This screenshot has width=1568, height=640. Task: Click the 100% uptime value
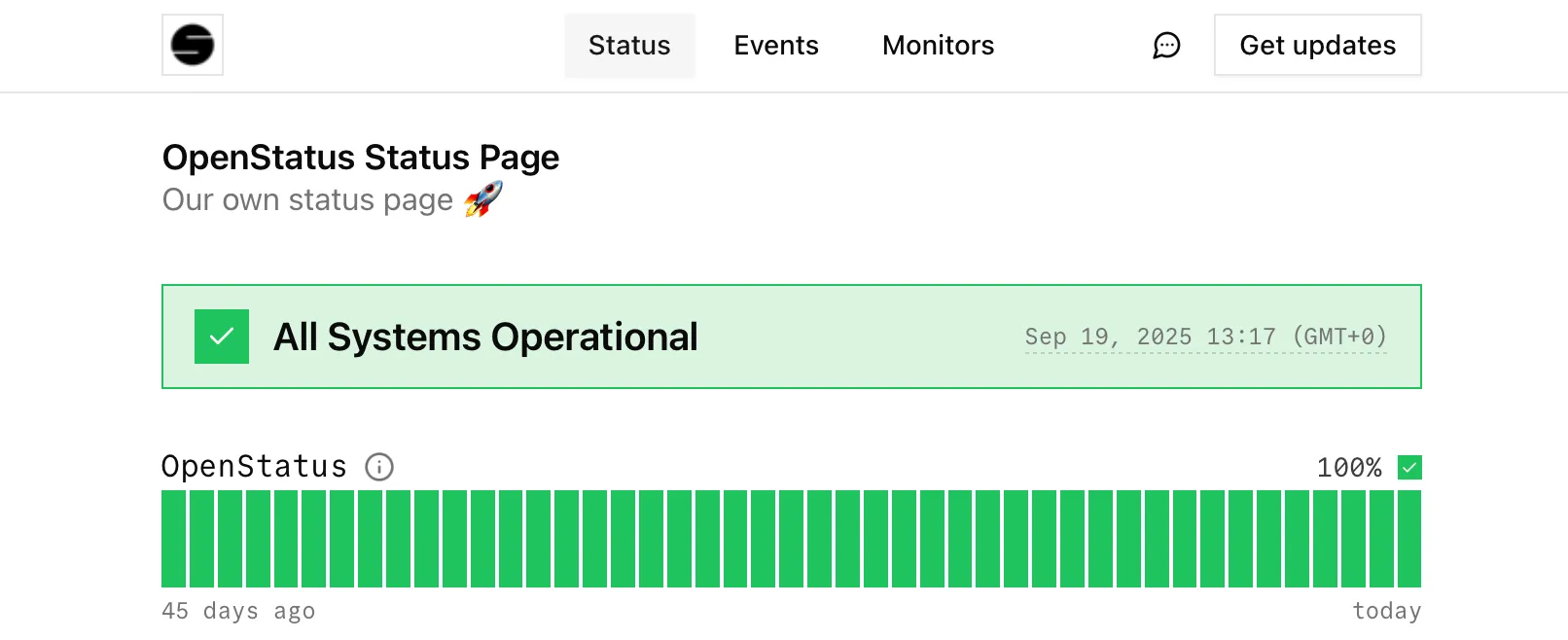click(x=1348, y=468)
